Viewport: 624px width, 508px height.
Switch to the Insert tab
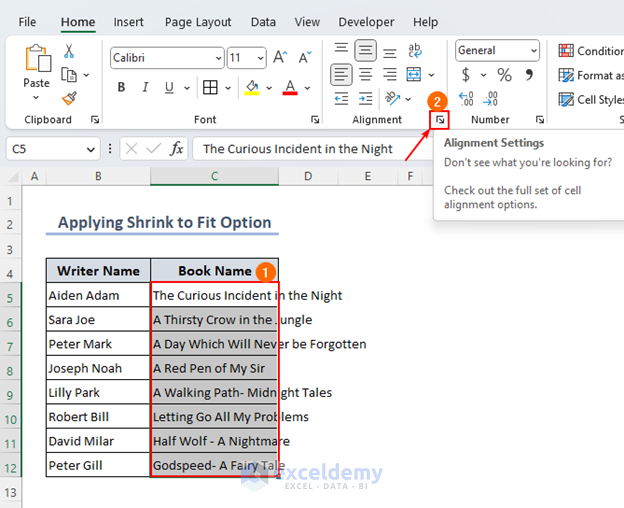click(x=128, y=22)
